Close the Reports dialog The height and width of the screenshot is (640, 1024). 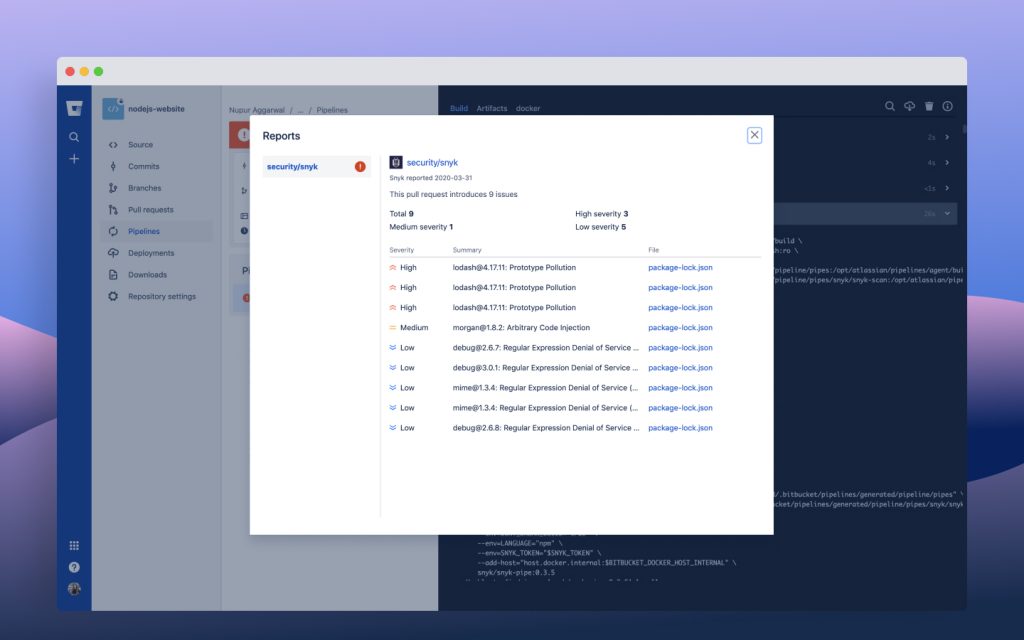(754, 135)
